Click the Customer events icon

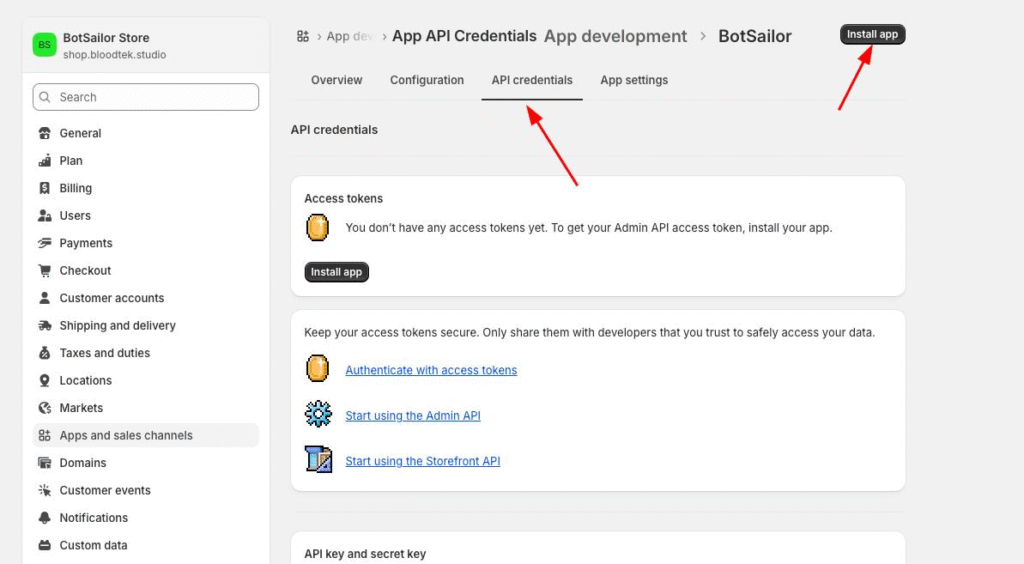pyautogui.click(x=44, y=490)
